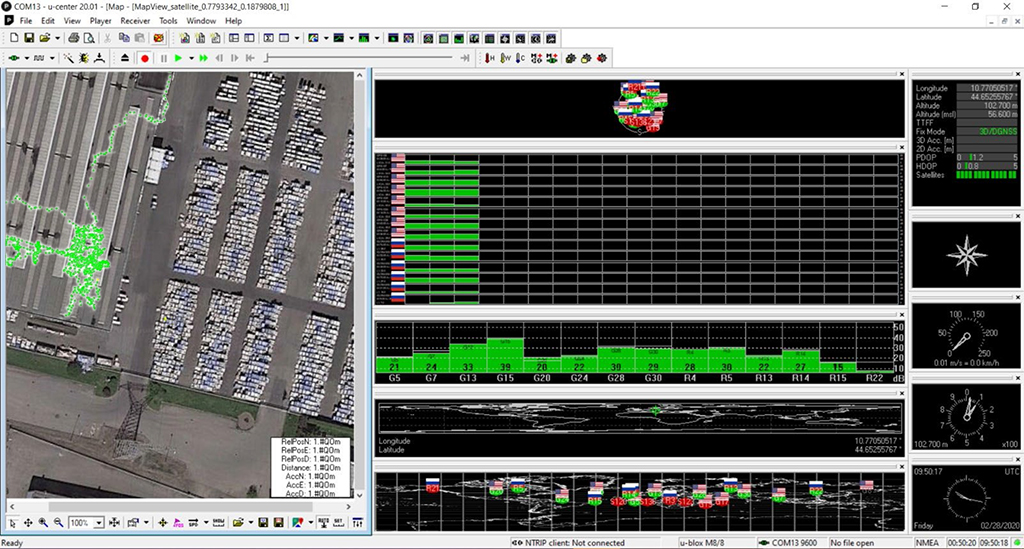Open the Tools menu
Viewport: 1024px width, 549px height.
168,20
